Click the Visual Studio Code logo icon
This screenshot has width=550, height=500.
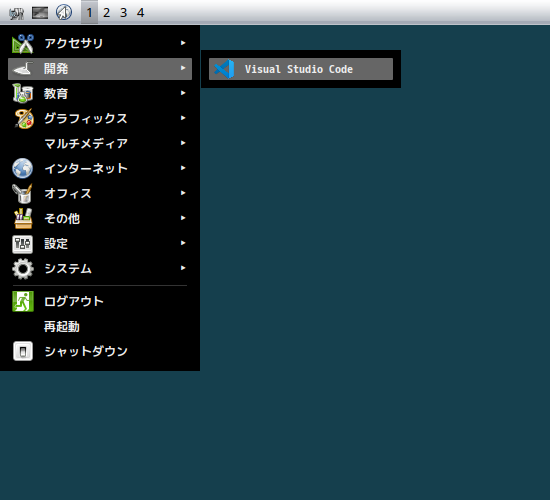click(224, 69)
